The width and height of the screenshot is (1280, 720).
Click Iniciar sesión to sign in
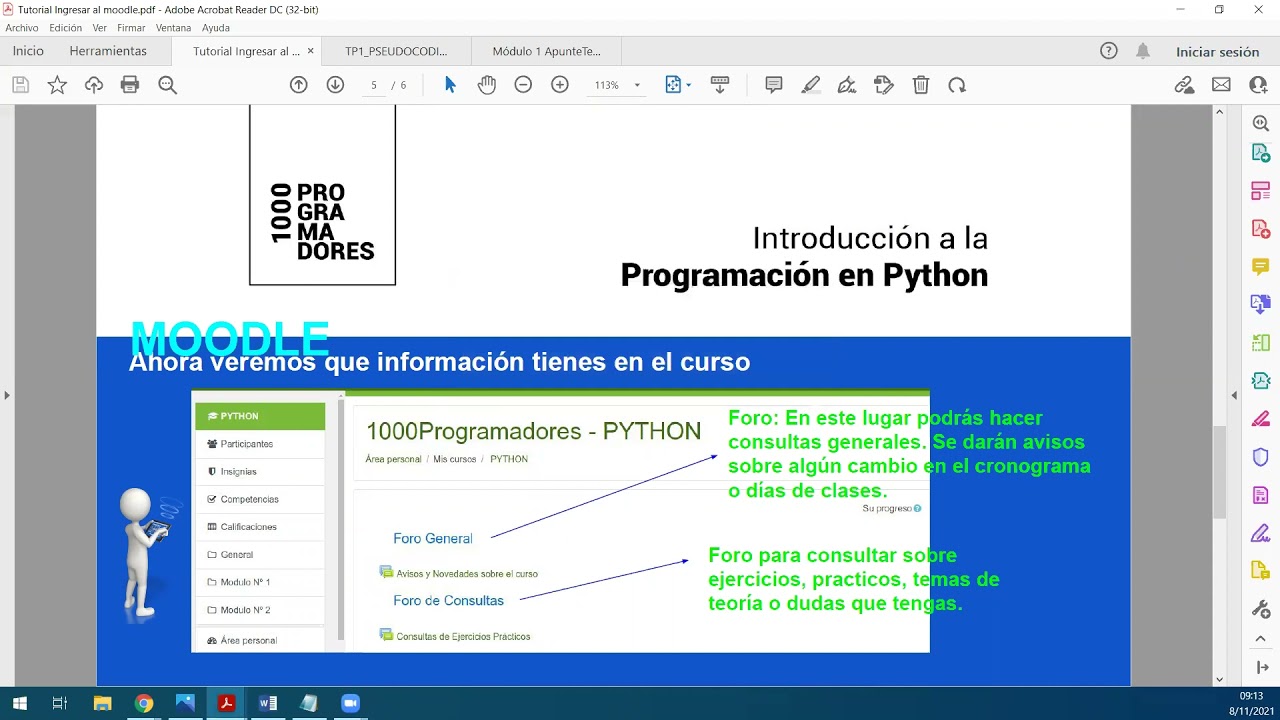click(1217, 52)
